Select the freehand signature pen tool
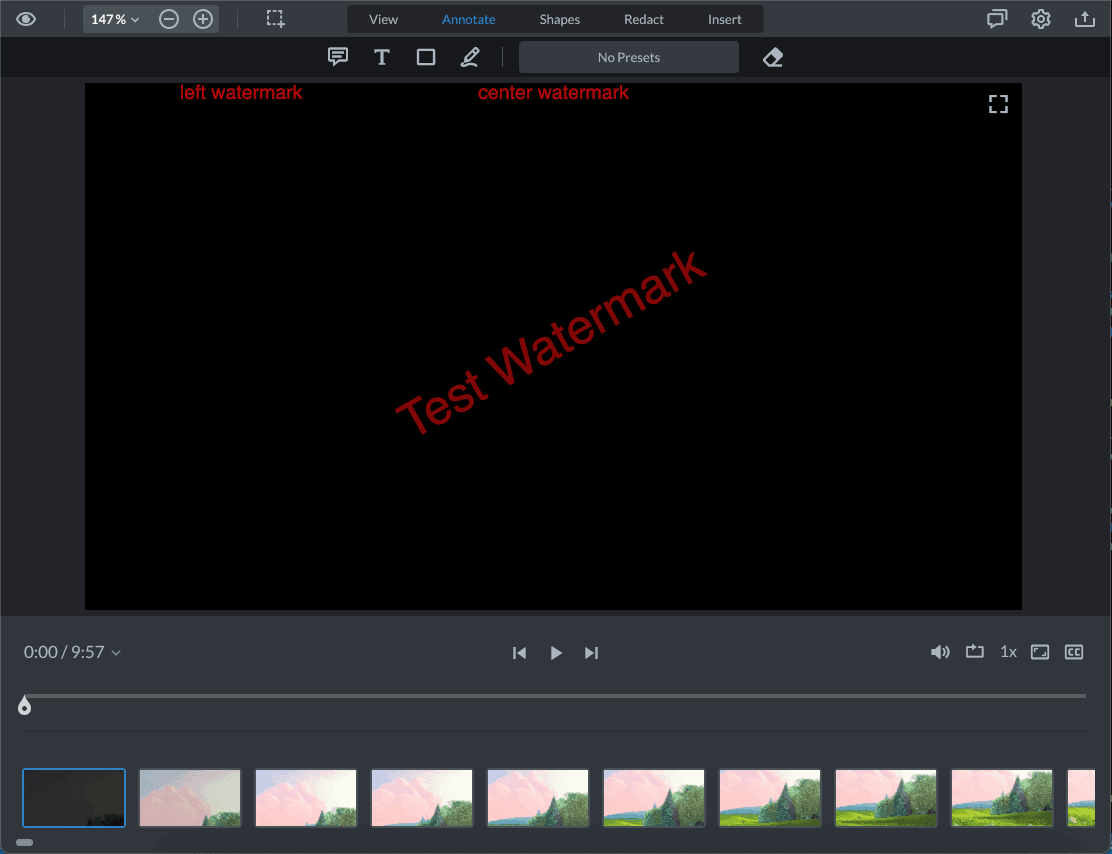Image resolution: width=1112 pixels, height=854 pixels. (x=470, y=57)
